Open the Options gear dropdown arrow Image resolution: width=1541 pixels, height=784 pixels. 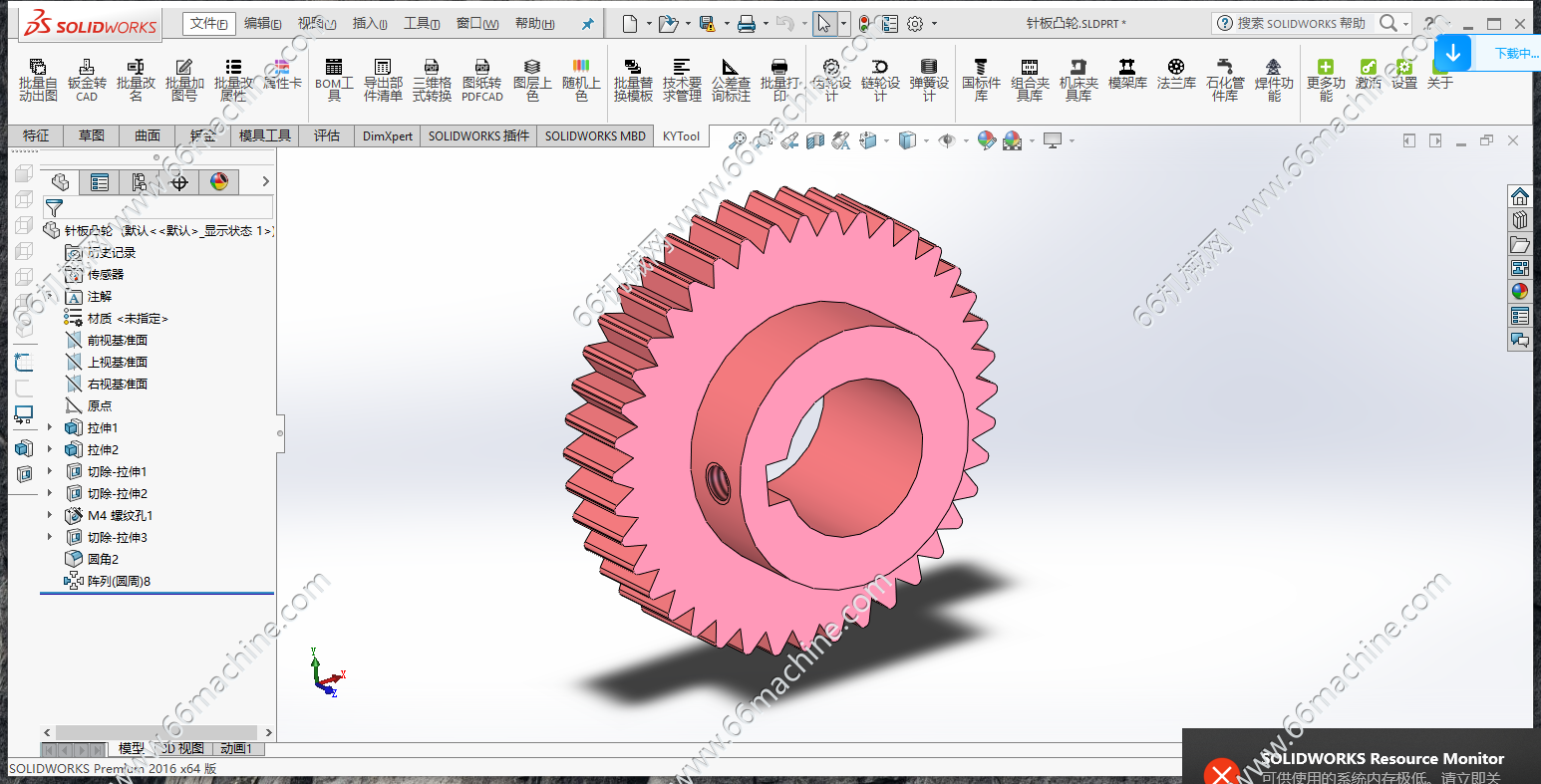point(932,24)
